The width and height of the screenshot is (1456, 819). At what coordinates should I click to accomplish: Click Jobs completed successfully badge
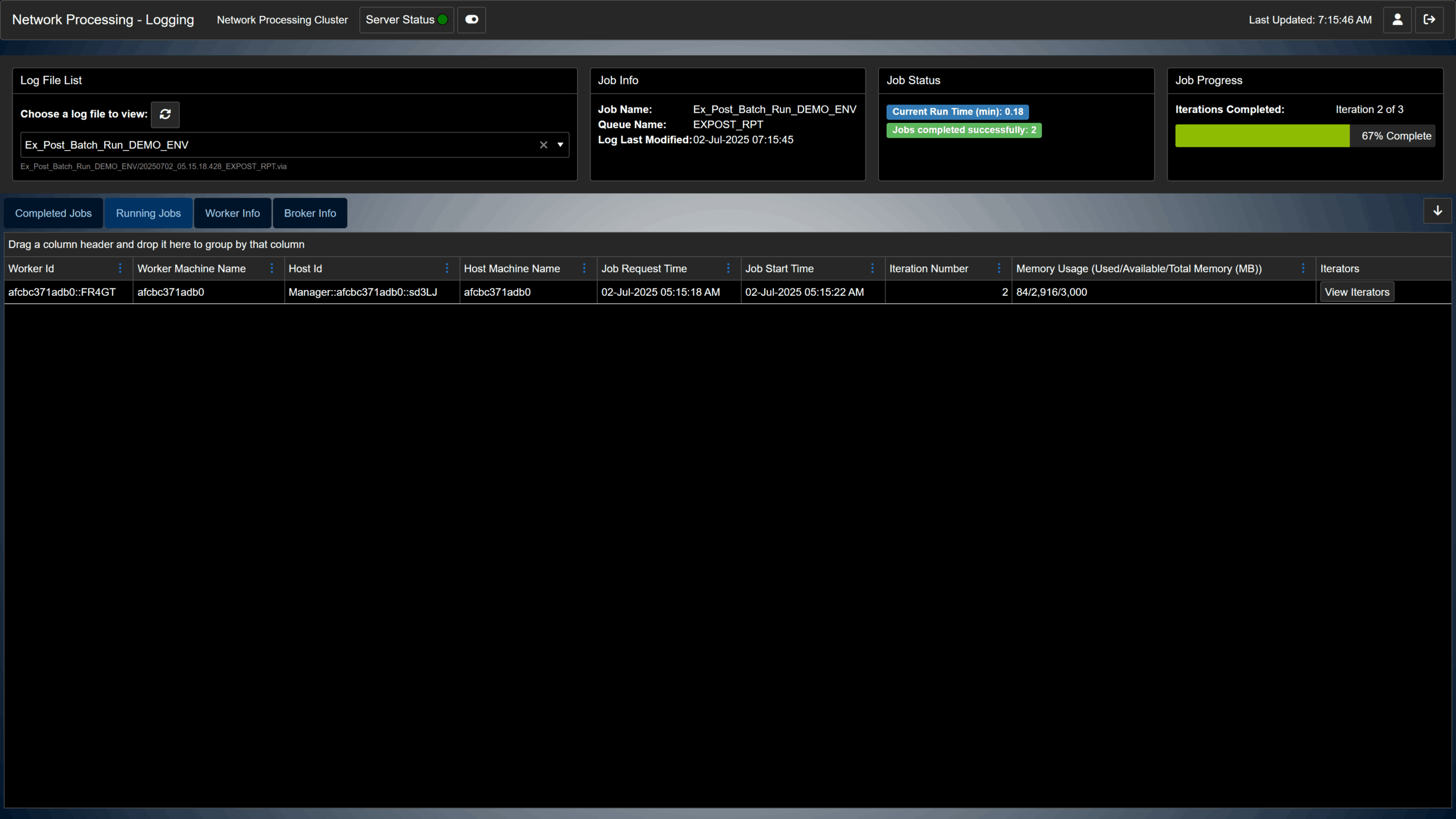point(964,130)
